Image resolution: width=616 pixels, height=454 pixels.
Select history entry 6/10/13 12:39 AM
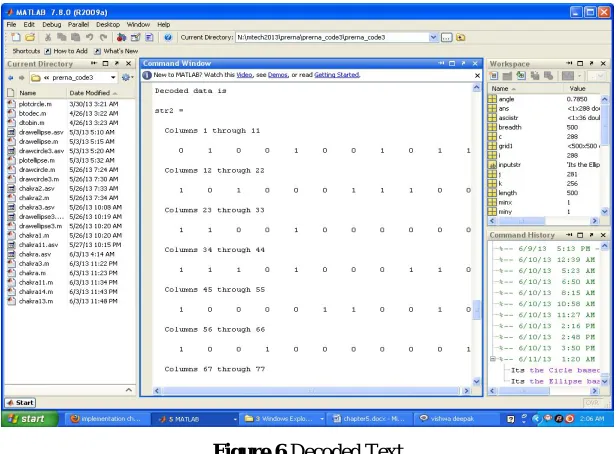click(556, 260)
